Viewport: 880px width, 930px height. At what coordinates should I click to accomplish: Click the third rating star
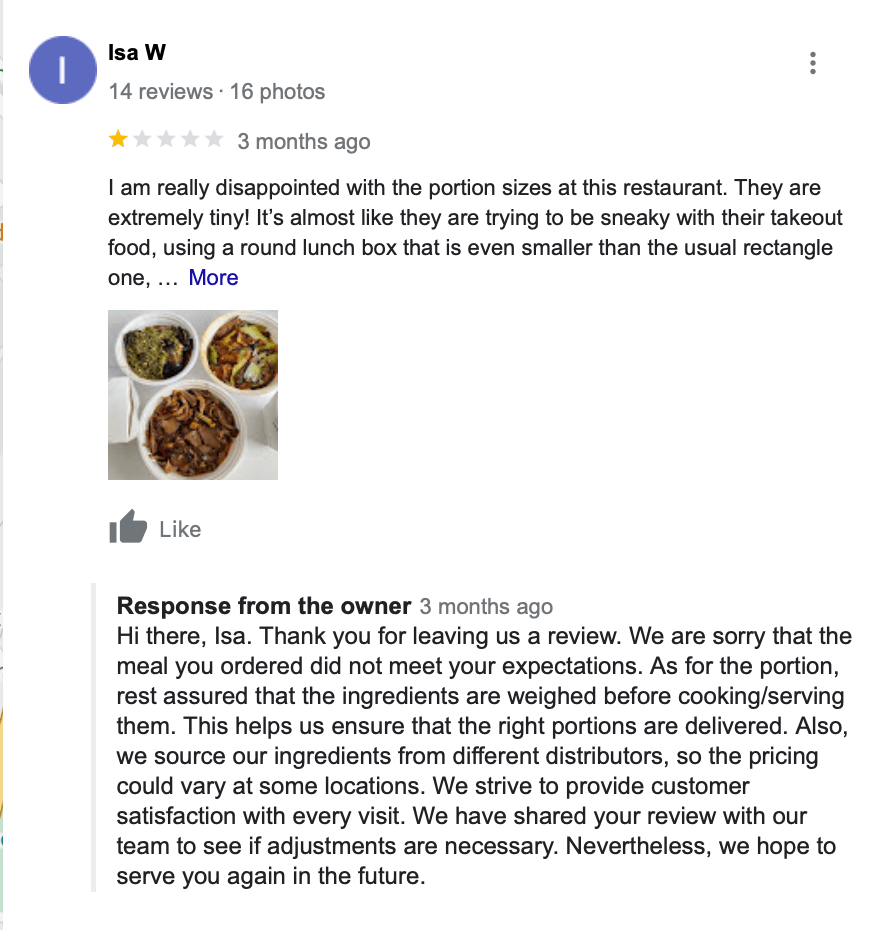166,140
